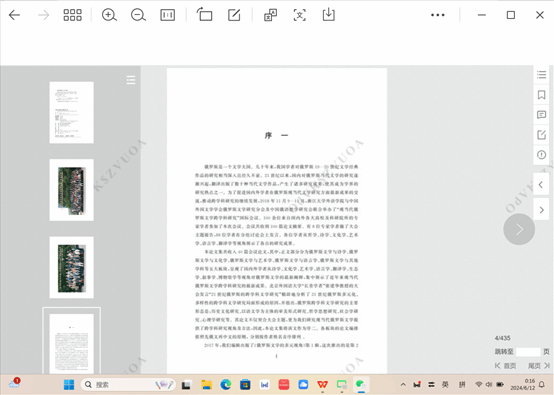554x395 pixels.
Task: Open the blue cloud app in taskbar
Action: point(303,384)
